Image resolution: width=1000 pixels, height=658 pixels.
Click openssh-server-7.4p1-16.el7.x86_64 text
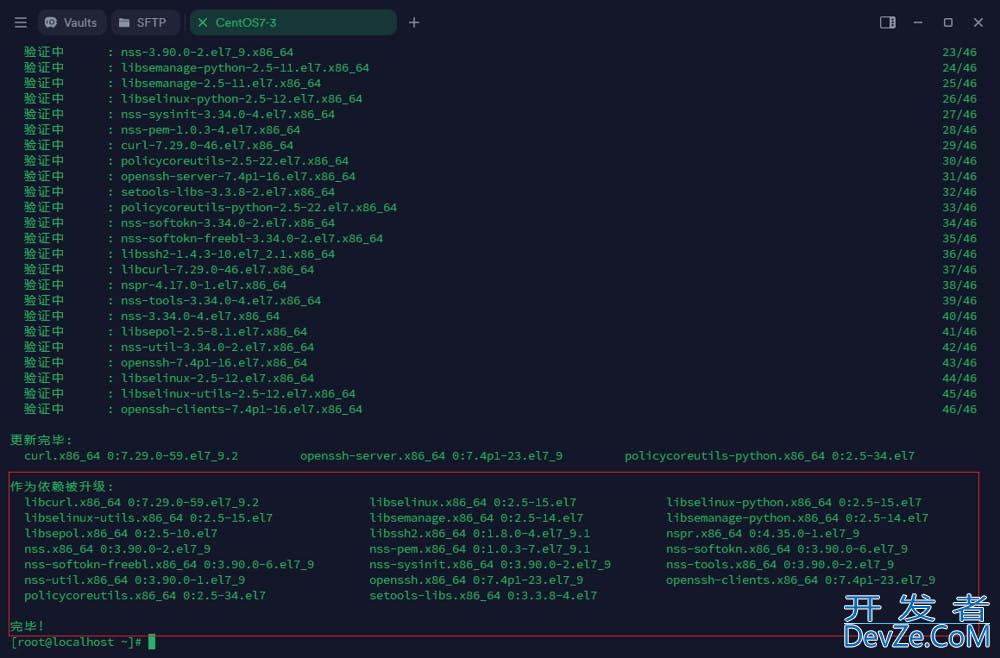(238, 176)
